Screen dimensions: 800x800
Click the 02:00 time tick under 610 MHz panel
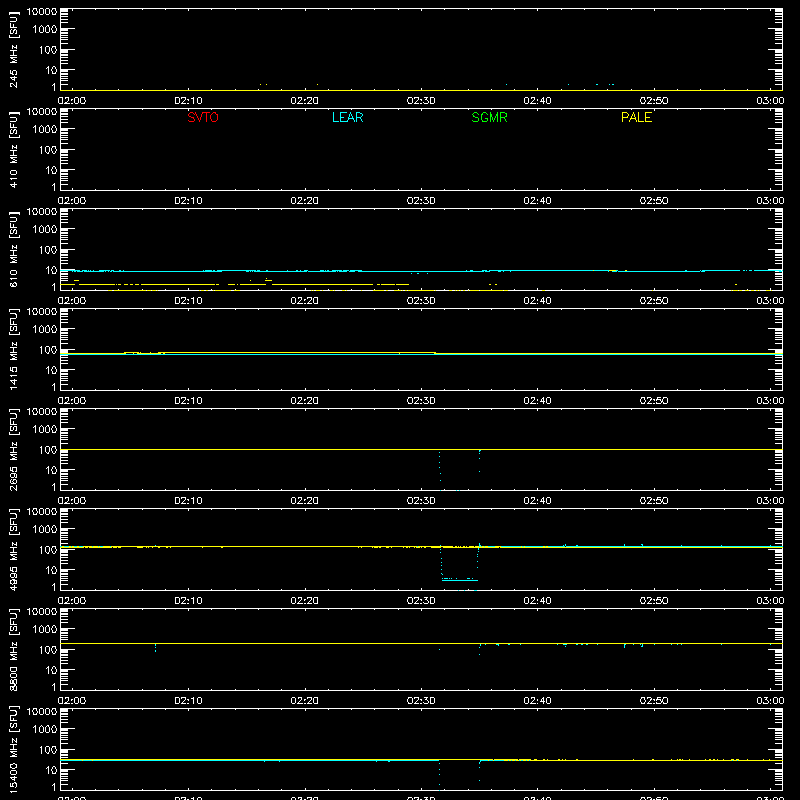click(72, 301)
